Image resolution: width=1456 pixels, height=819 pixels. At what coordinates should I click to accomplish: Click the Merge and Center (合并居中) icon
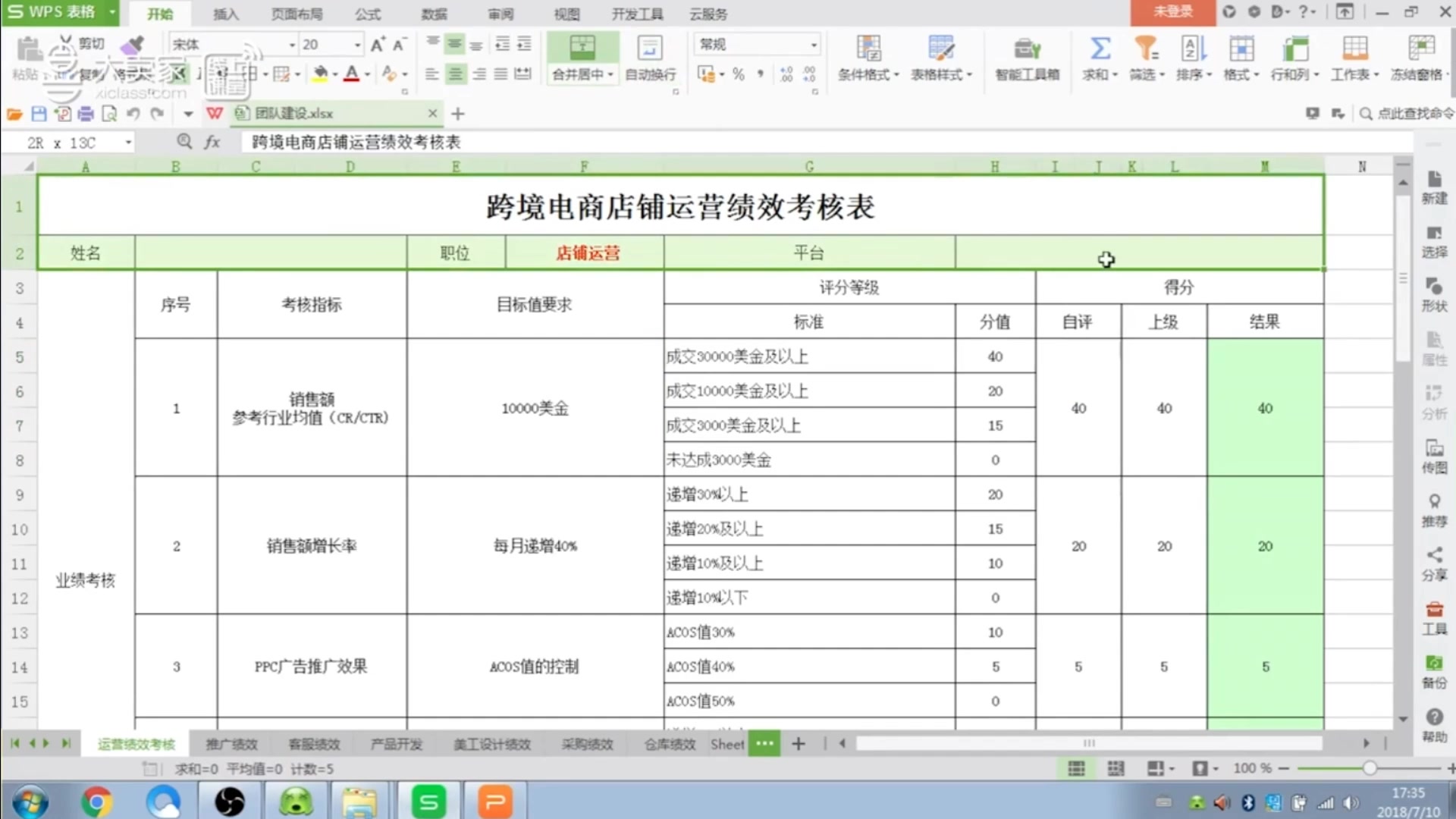pyautogui.click(x=582, y=48)
